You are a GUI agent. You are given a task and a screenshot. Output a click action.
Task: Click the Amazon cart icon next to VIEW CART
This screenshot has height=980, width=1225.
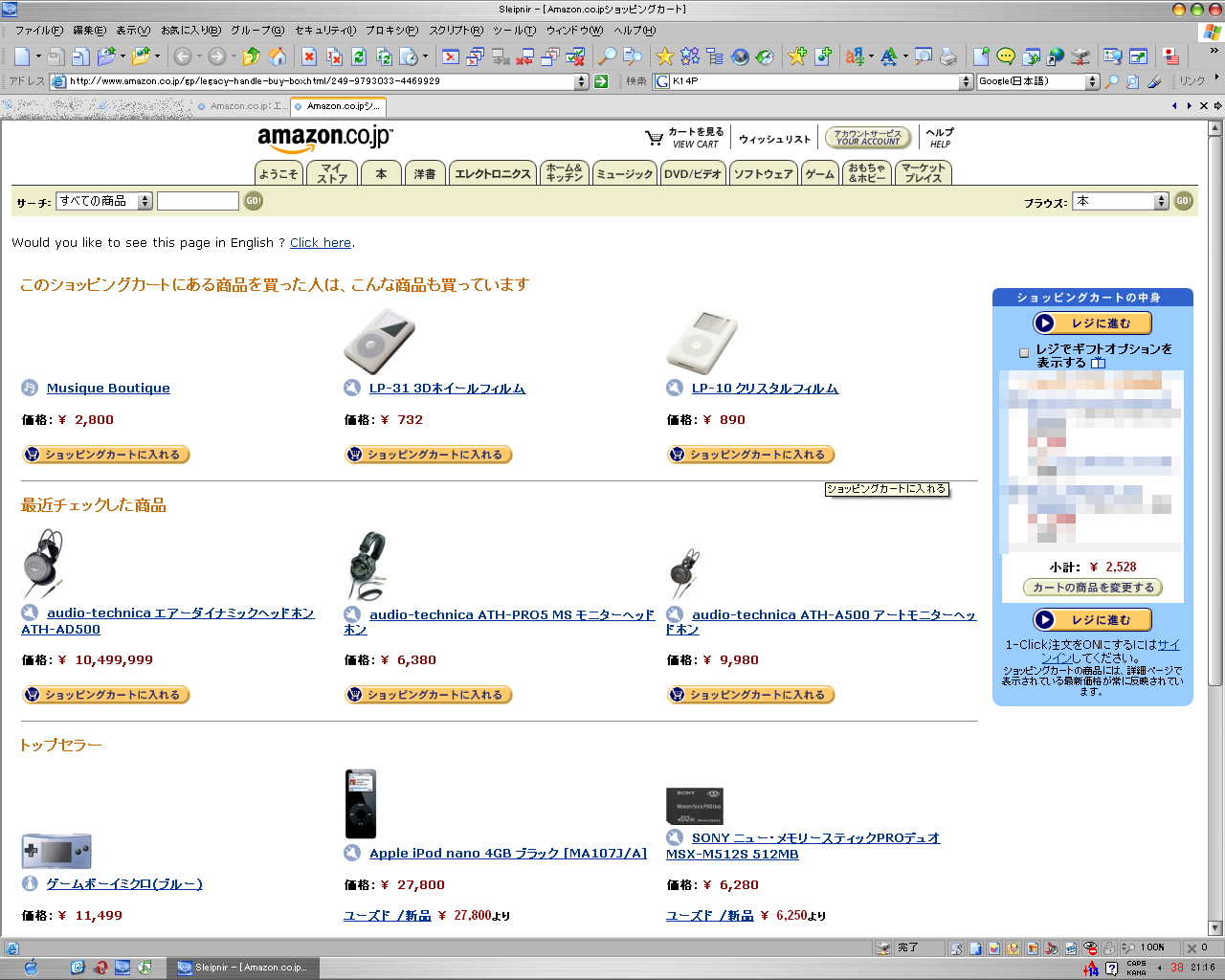click(x=655, y=138)
